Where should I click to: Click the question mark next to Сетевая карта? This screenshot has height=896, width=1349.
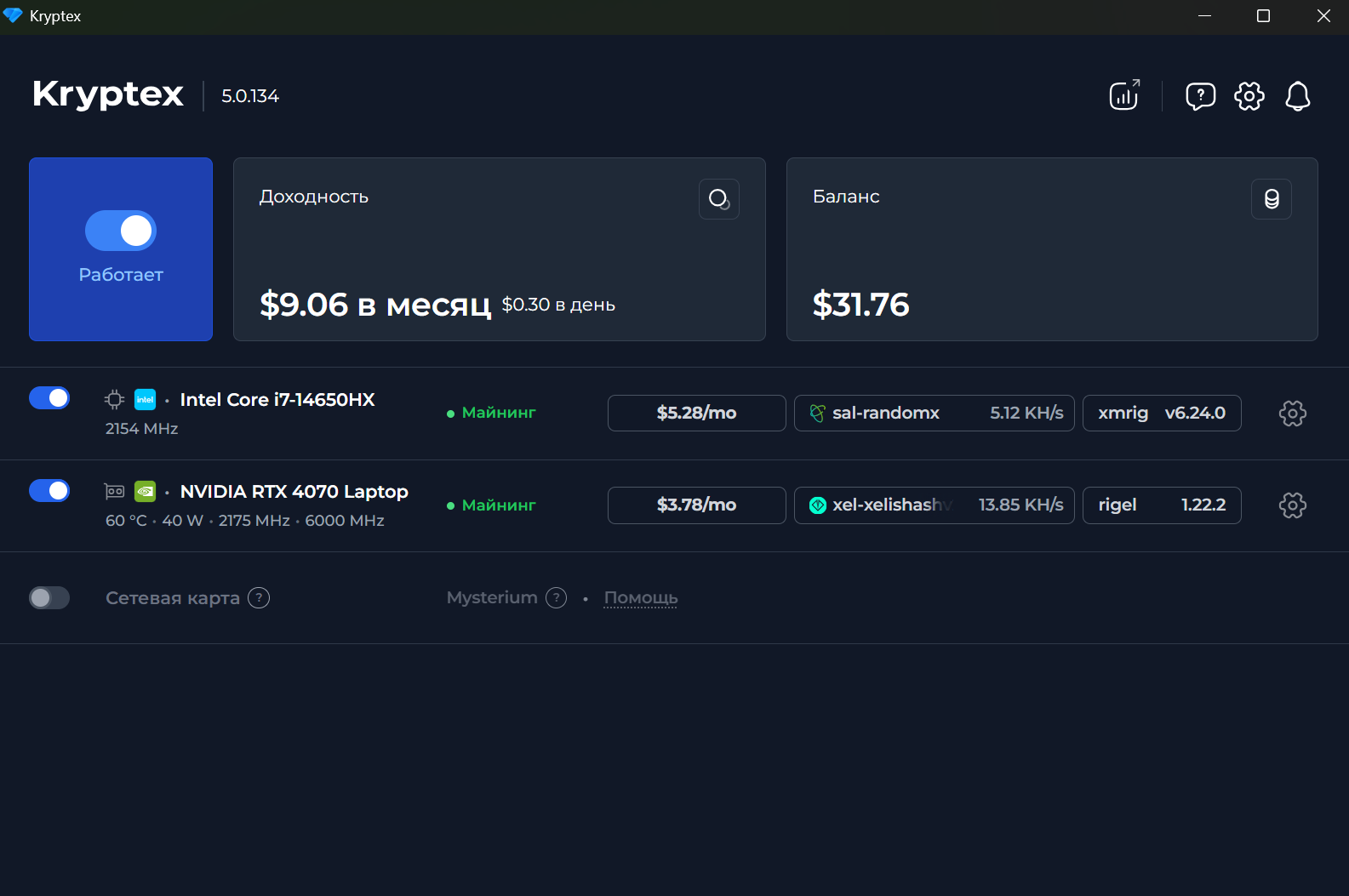(x=259, y=598)
